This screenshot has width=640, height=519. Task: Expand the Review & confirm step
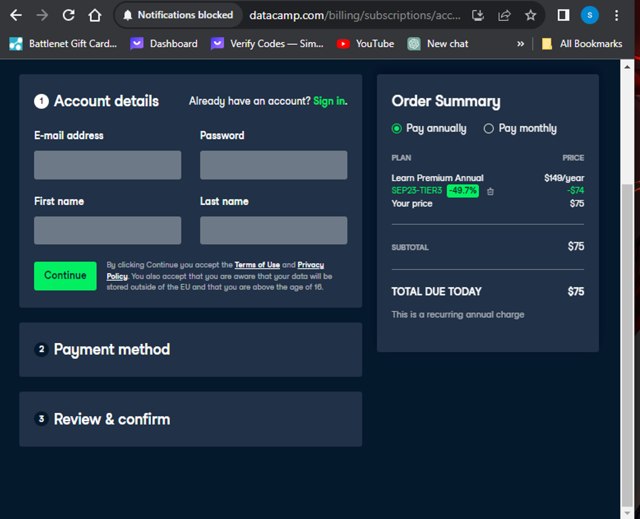pyautogui.click(x=191, y=419)
